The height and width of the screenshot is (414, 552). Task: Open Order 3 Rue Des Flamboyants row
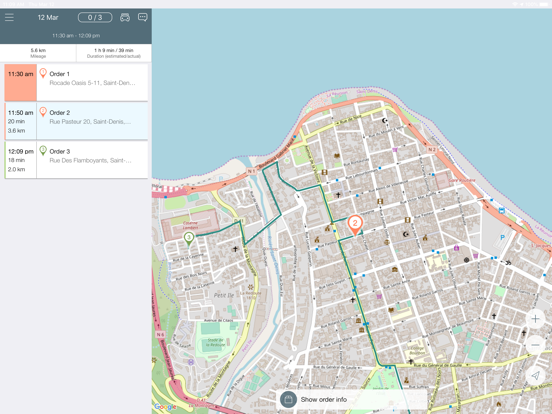click(76, 160)
